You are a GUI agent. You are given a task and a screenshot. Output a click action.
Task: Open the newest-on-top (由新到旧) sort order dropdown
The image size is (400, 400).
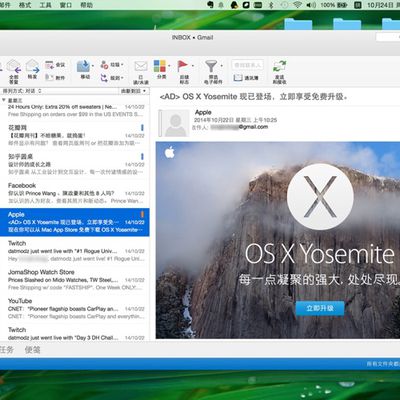pos(134,91)
